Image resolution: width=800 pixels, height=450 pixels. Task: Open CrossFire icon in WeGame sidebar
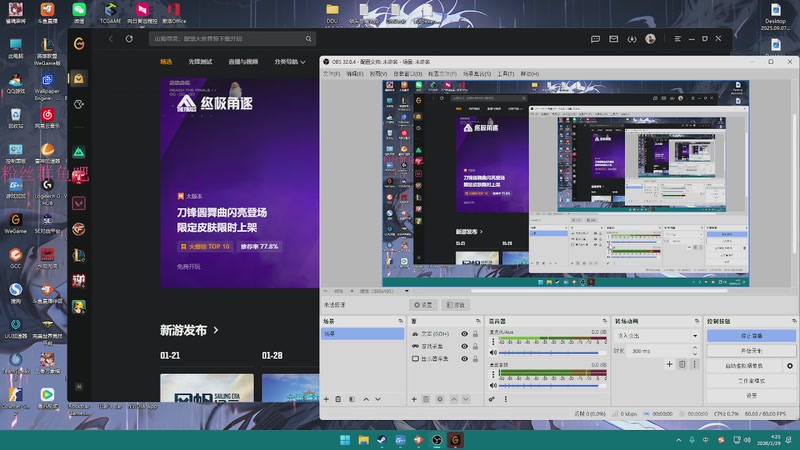pyautogui.click(x=79, y=229)
